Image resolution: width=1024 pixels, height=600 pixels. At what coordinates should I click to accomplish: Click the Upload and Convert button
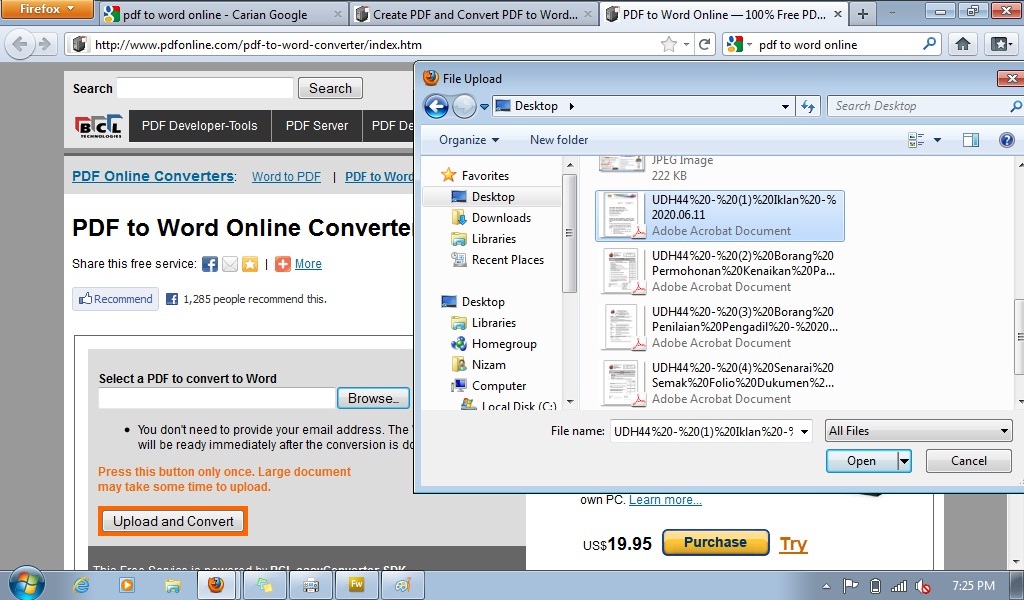click(173, 521)
